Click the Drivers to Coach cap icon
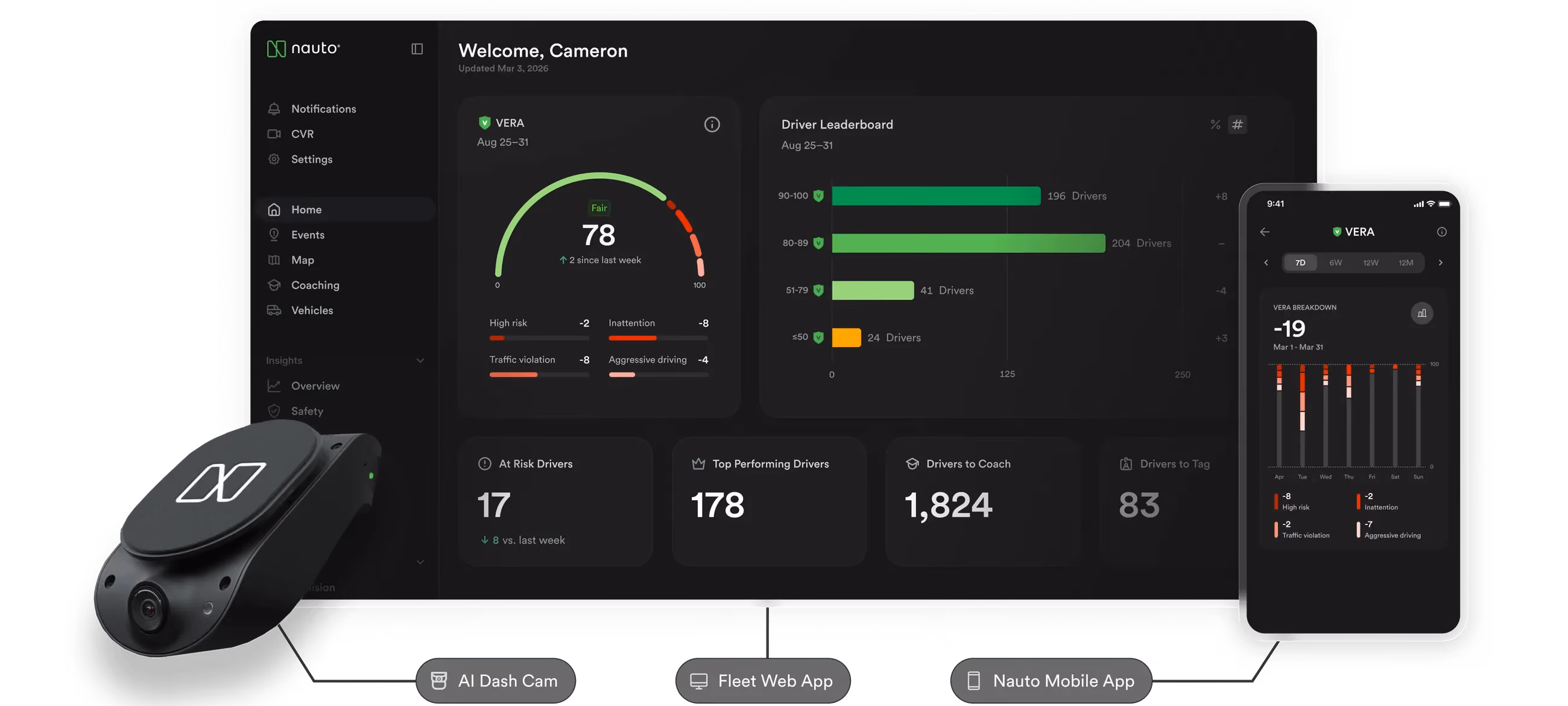 pyautogui.click(x=912, y=464)
